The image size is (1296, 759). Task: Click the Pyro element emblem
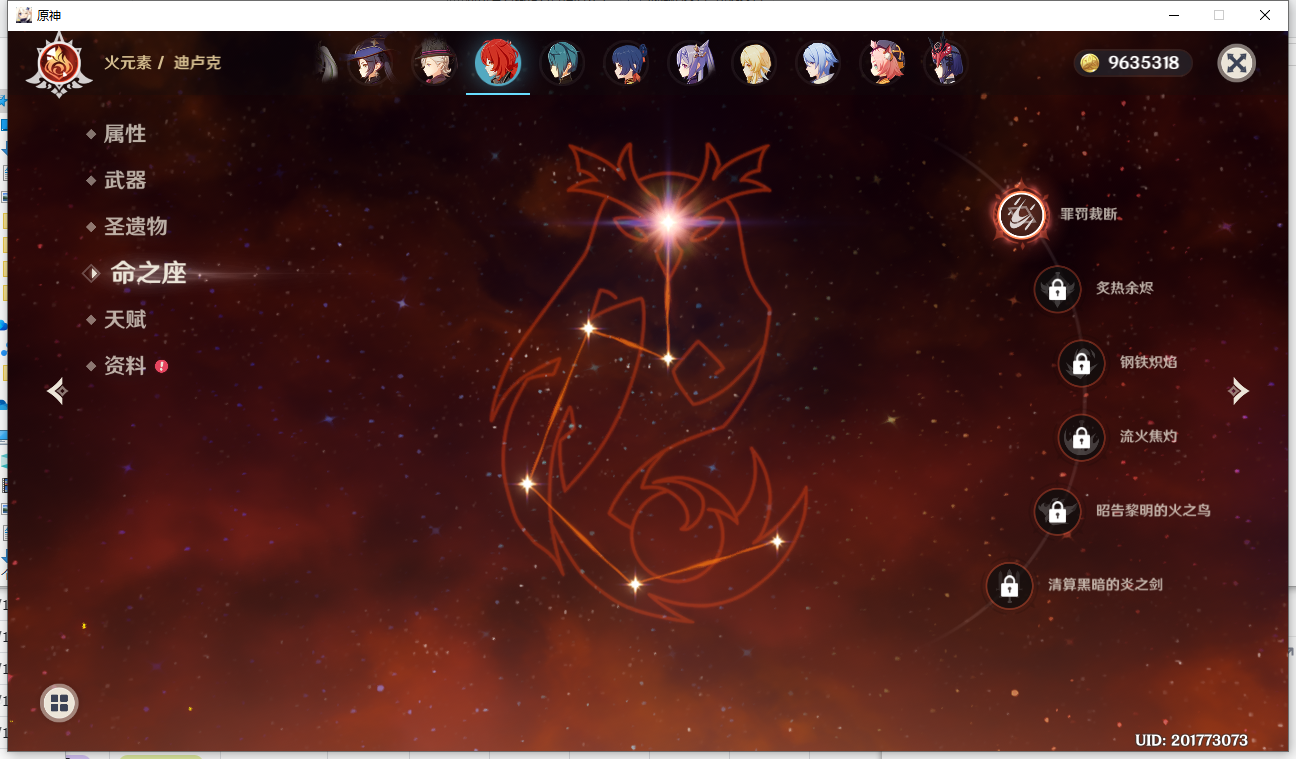59,64
